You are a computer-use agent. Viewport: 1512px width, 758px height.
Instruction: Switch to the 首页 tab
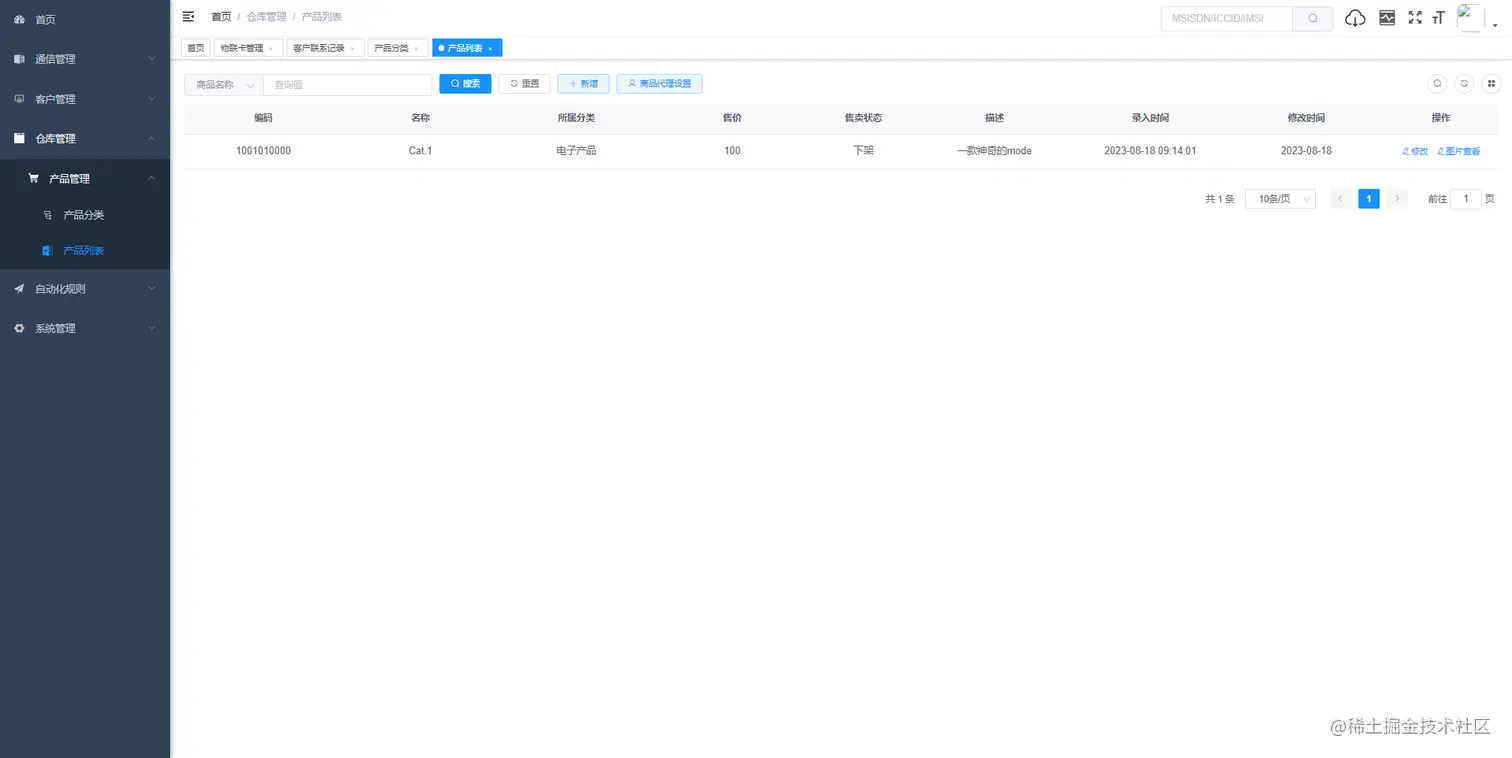(196, 48)
